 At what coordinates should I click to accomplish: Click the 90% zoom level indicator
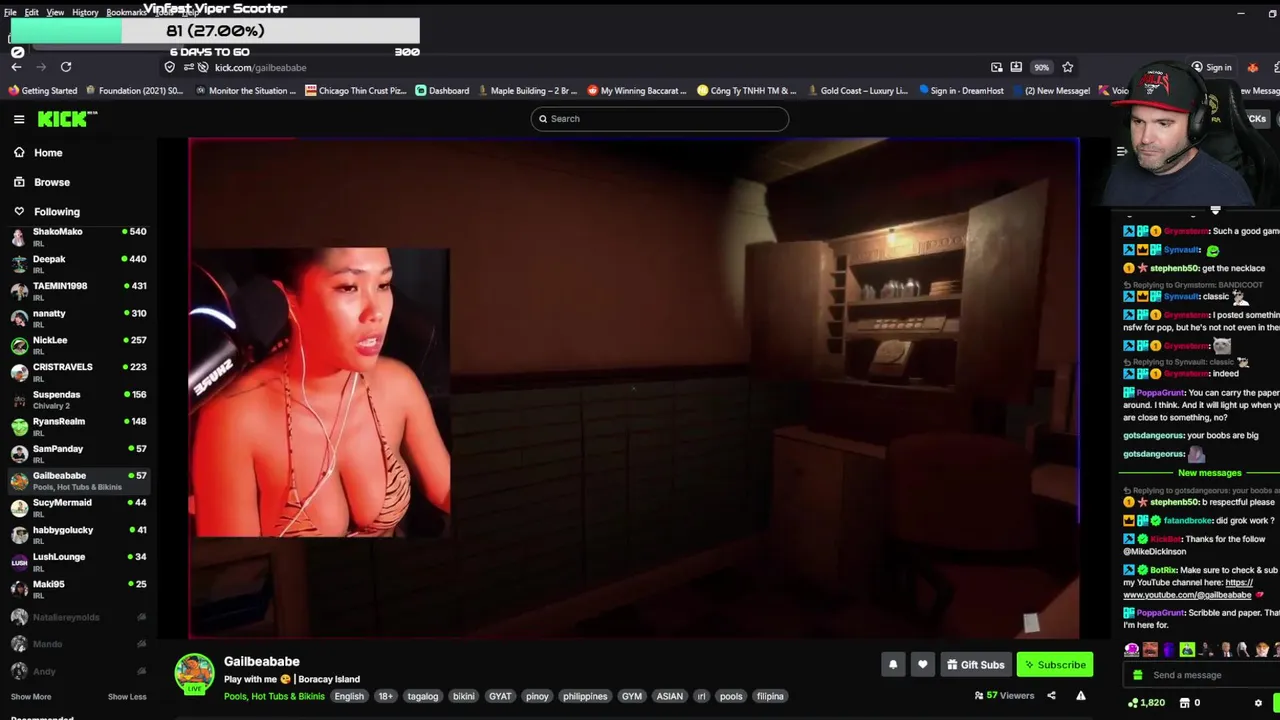pyautogui.click(x=1042, y=67)
